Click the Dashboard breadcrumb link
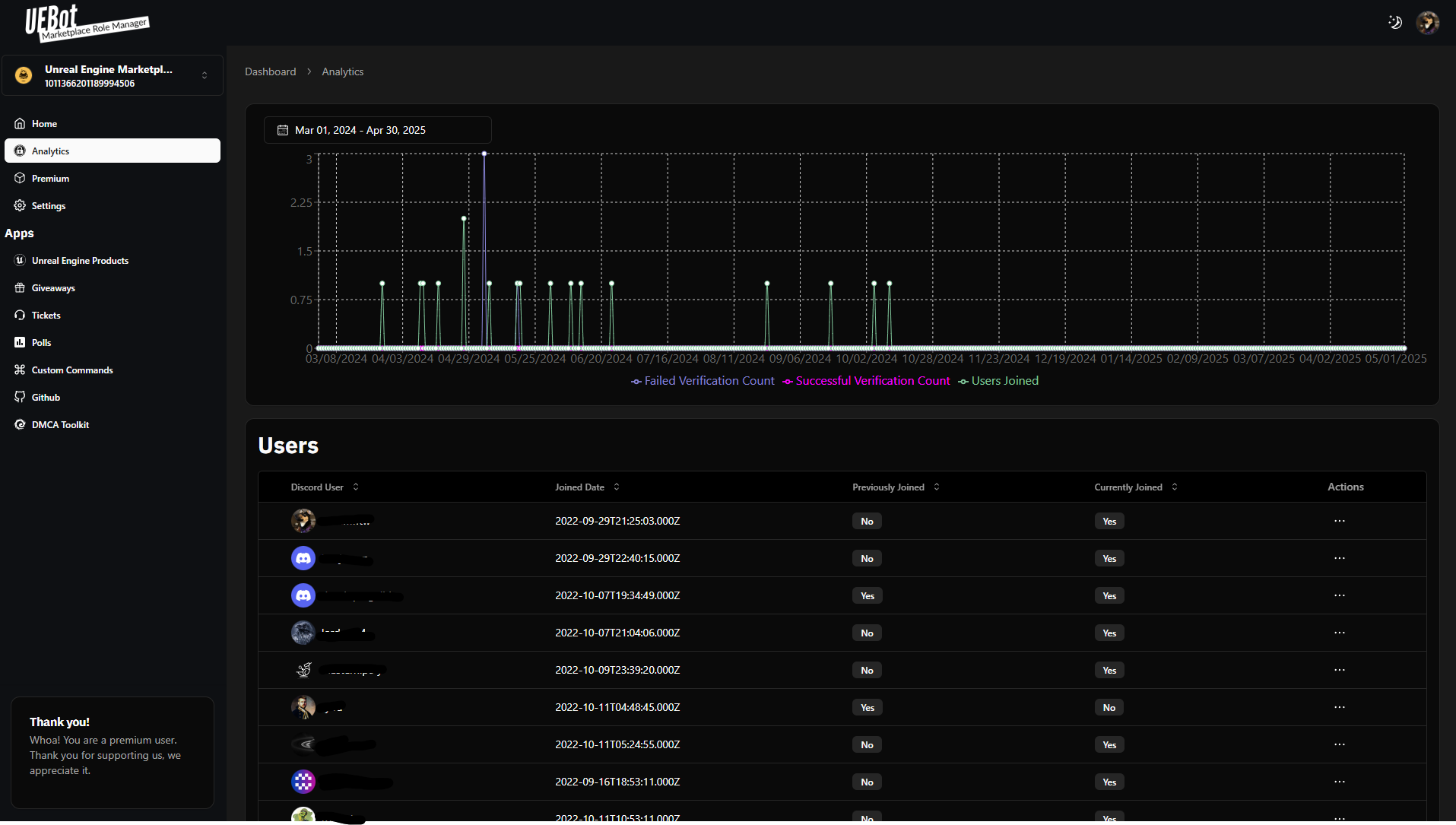The width and height of the screenshot is (1456, 825). pyautogui.click(x=270, y=71)
